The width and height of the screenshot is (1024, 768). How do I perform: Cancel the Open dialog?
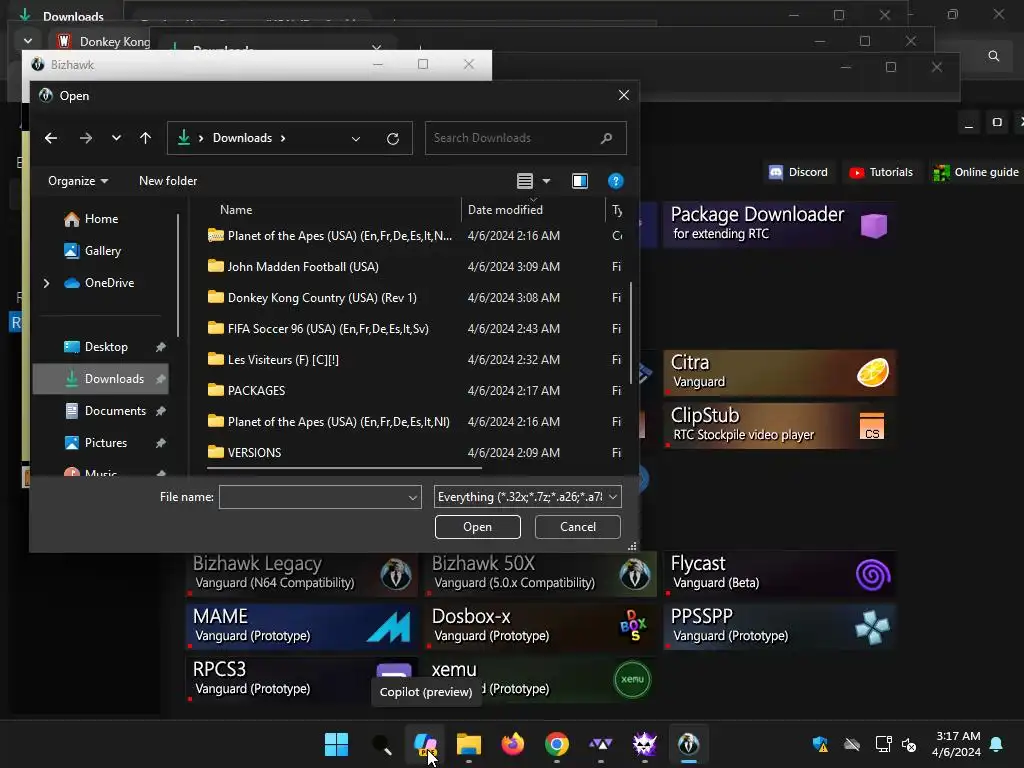[x=577, y=527]
